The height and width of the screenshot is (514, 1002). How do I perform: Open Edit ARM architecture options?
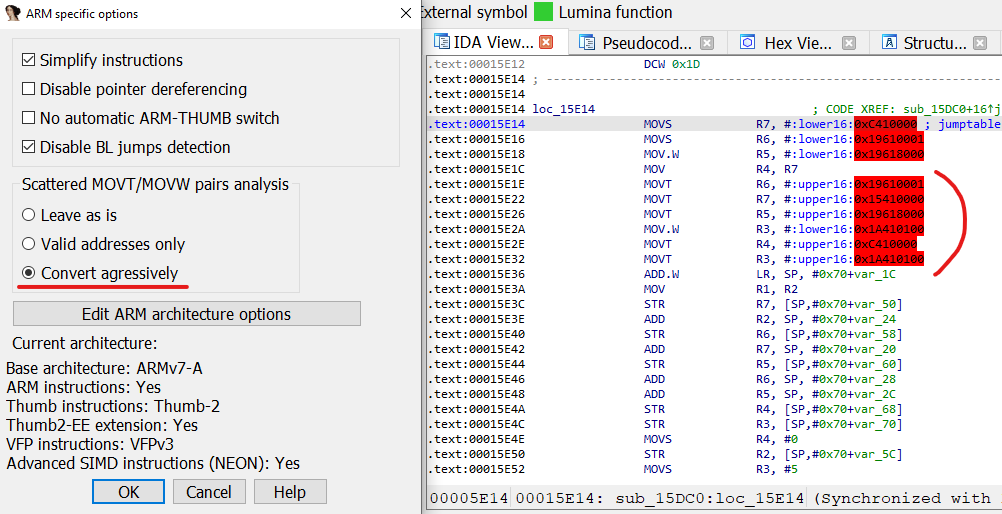(x=187, y=314)
